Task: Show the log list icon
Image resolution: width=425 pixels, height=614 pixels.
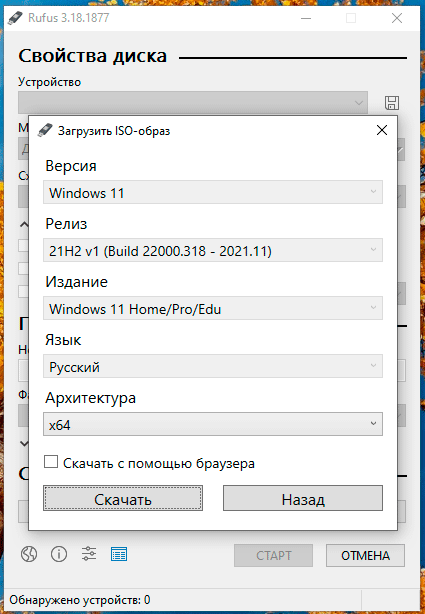Action: (x=119, y=554)
